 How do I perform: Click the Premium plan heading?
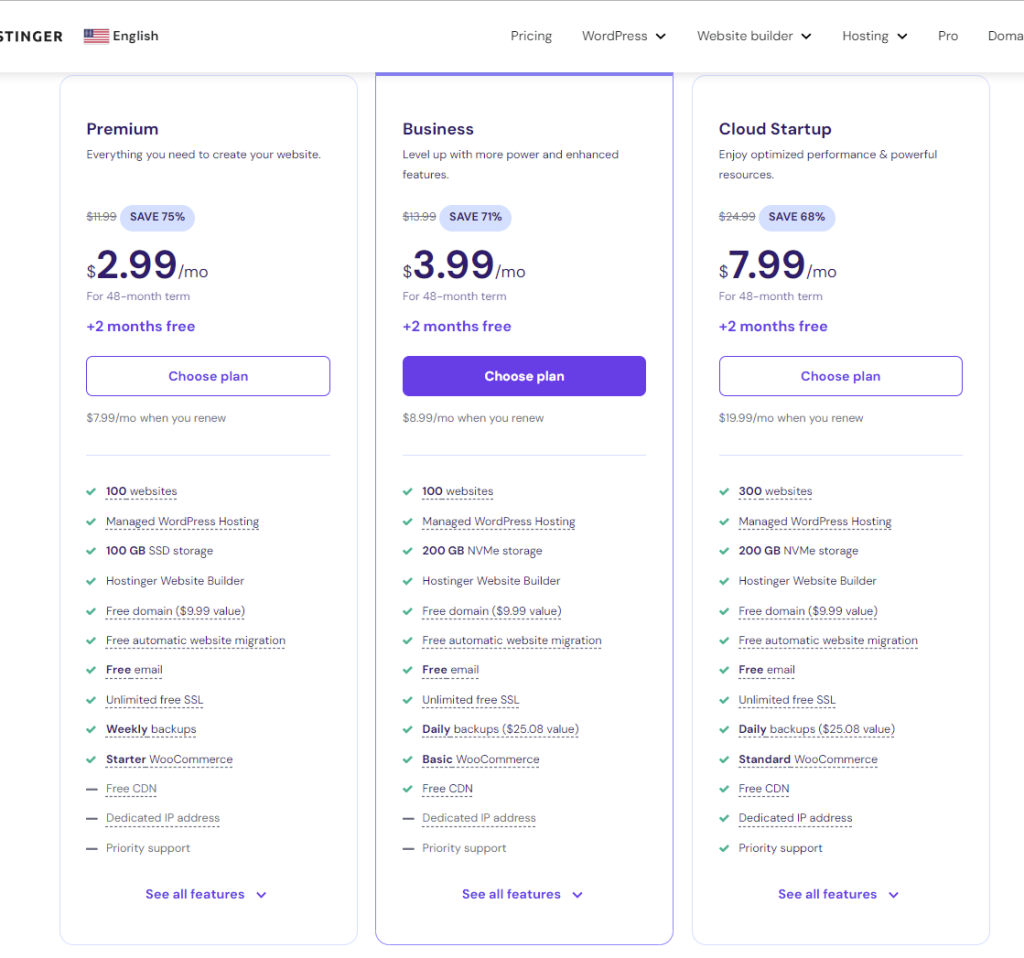point(122,129)
